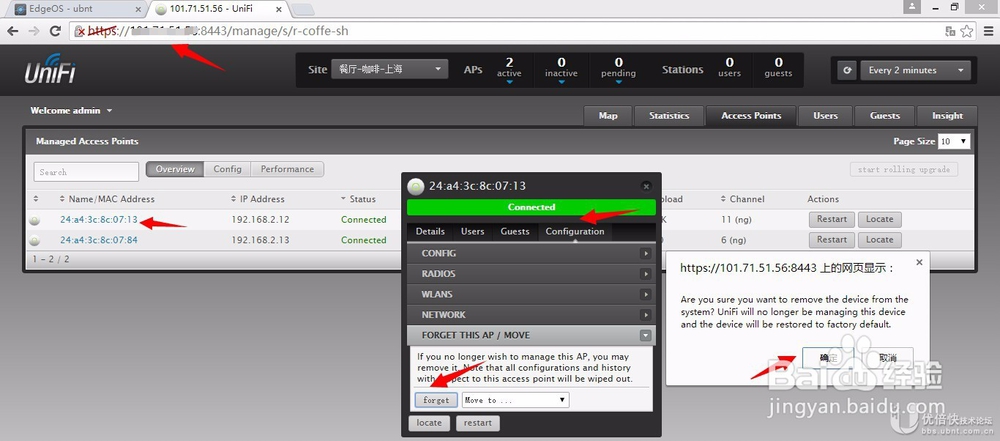Switch to the Guests tab in the page header
The height and width of the screenshot is (441, 1000).
click(x=885, y=116)
